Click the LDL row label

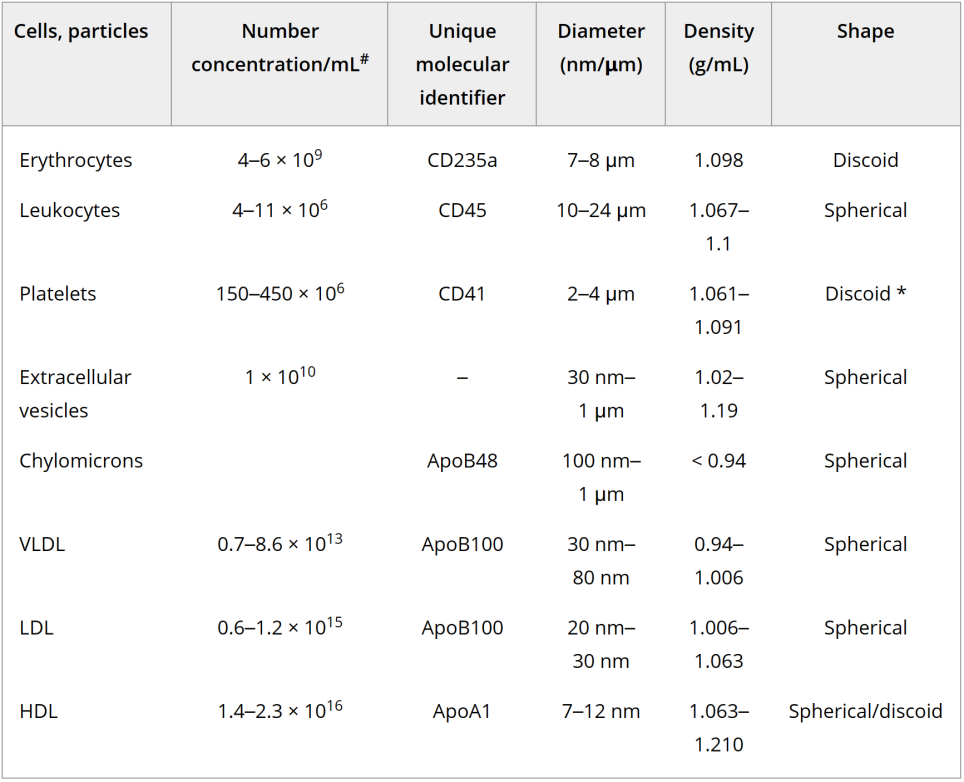tap(37, 628)
